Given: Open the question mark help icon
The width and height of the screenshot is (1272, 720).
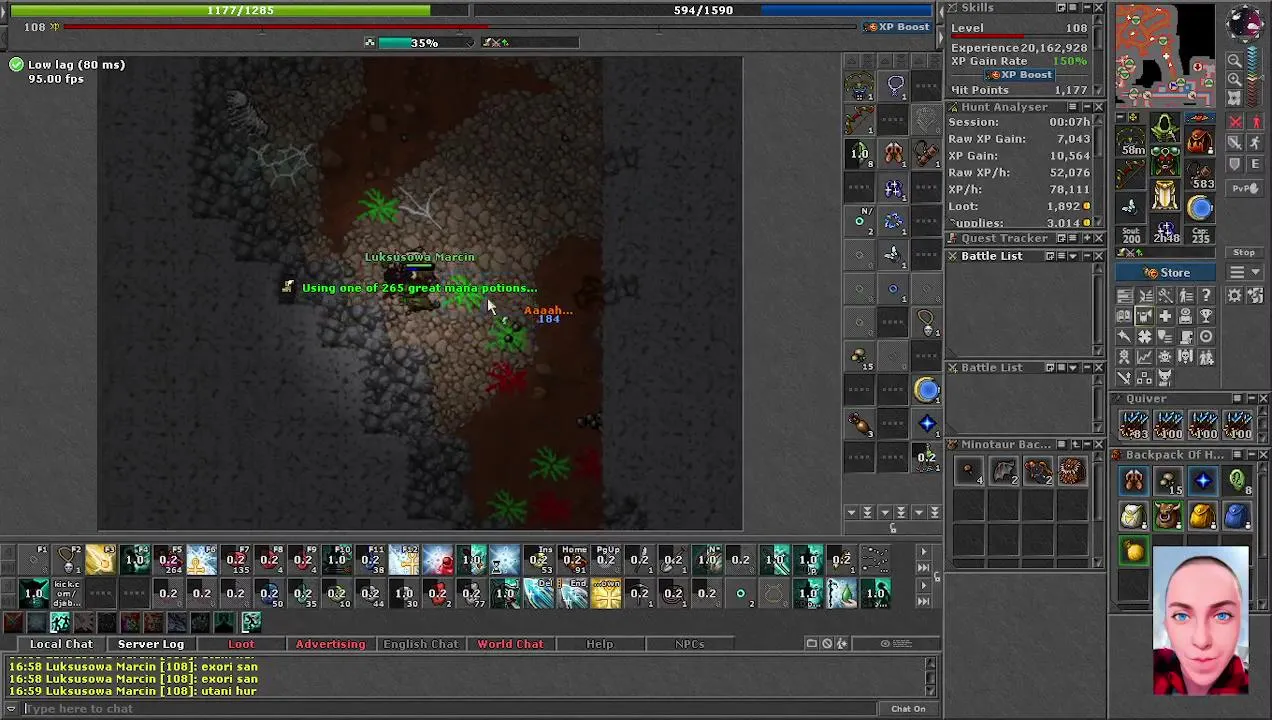Looking at the screenshot, I should point(1207,295).
